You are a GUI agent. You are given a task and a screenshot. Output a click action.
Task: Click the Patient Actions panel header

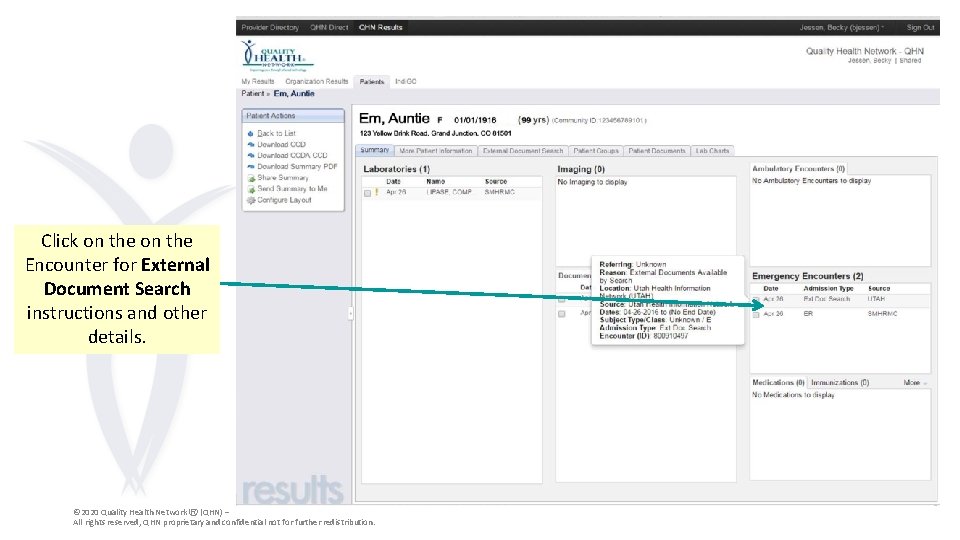click(x=293, y=116)
